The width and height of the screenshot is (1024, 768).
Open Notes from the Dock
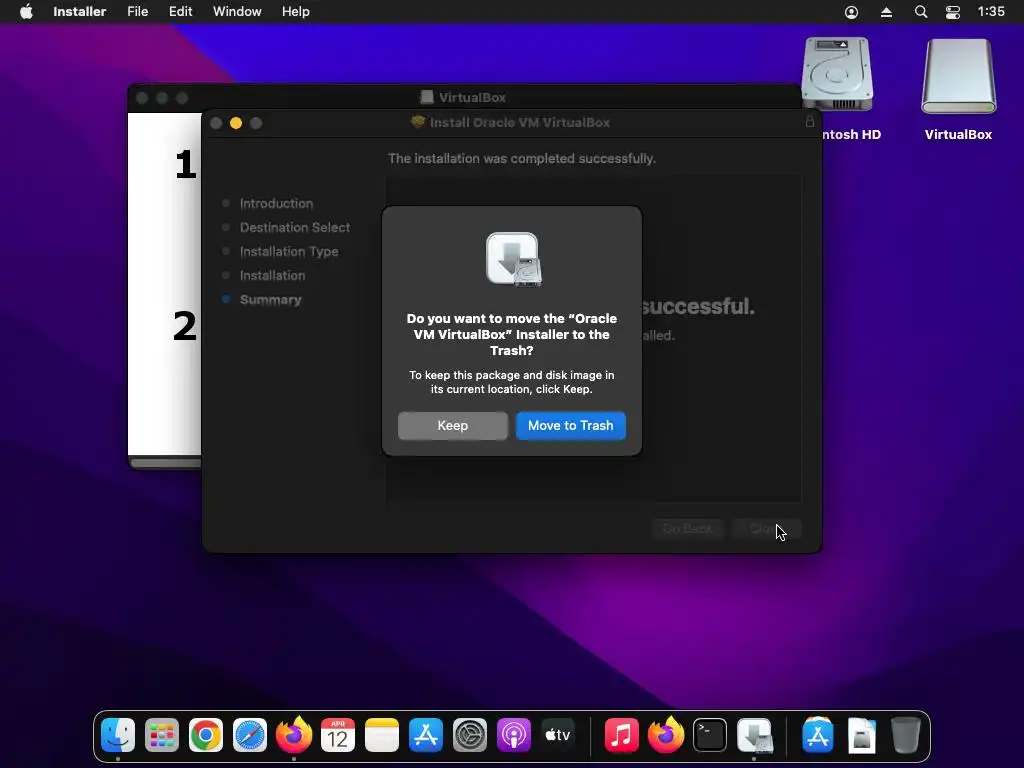click(x=382, y=735)
